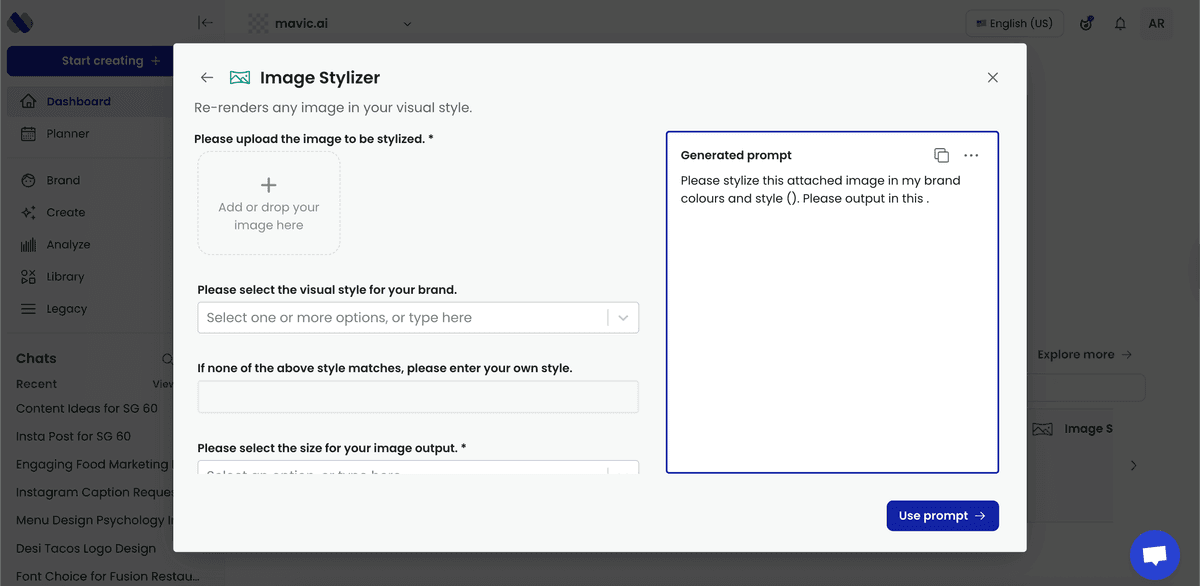
Task: Open the support chat bubble
Action: [1154, 555]
